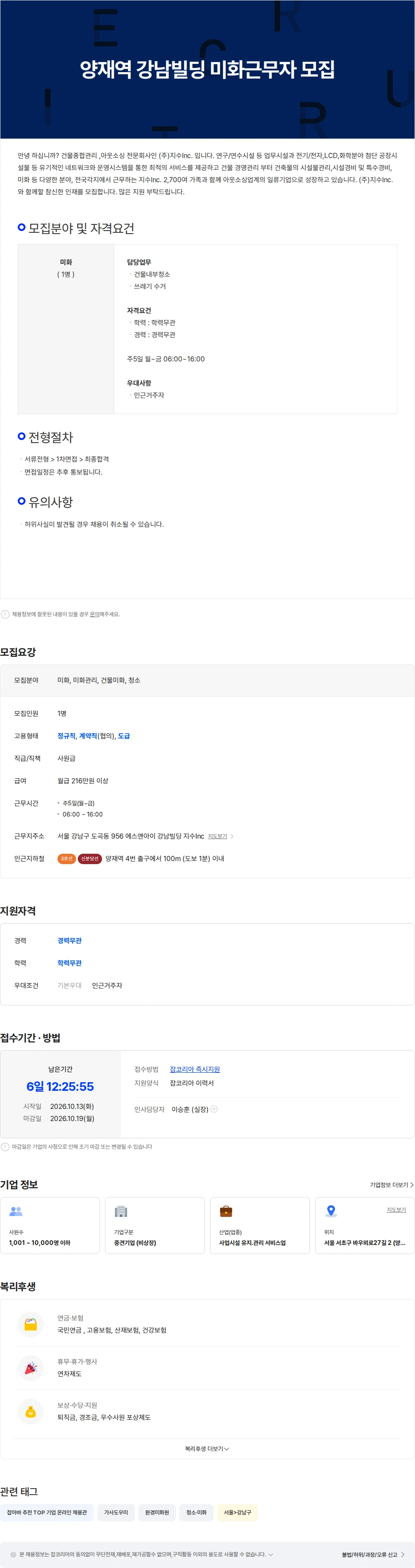The height and width of the screenshot is (1568, 415).
Task: Click 서류전형 > 1차면접 > 최종합격 text
Action: (67, 459)
